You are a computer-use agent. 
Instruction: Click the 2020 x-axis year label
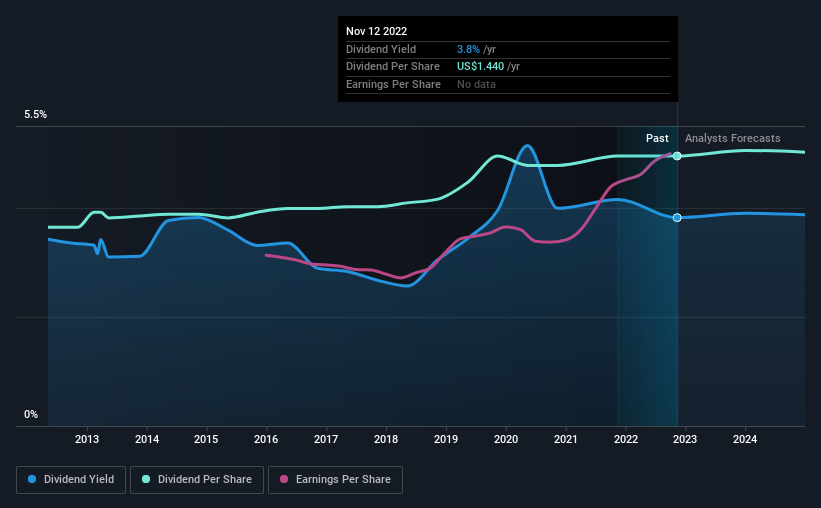[x=506, y=439]
